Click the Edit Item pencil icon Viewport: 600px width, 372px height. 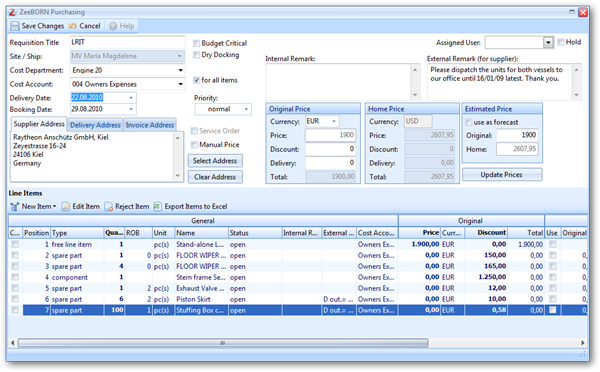66,207
